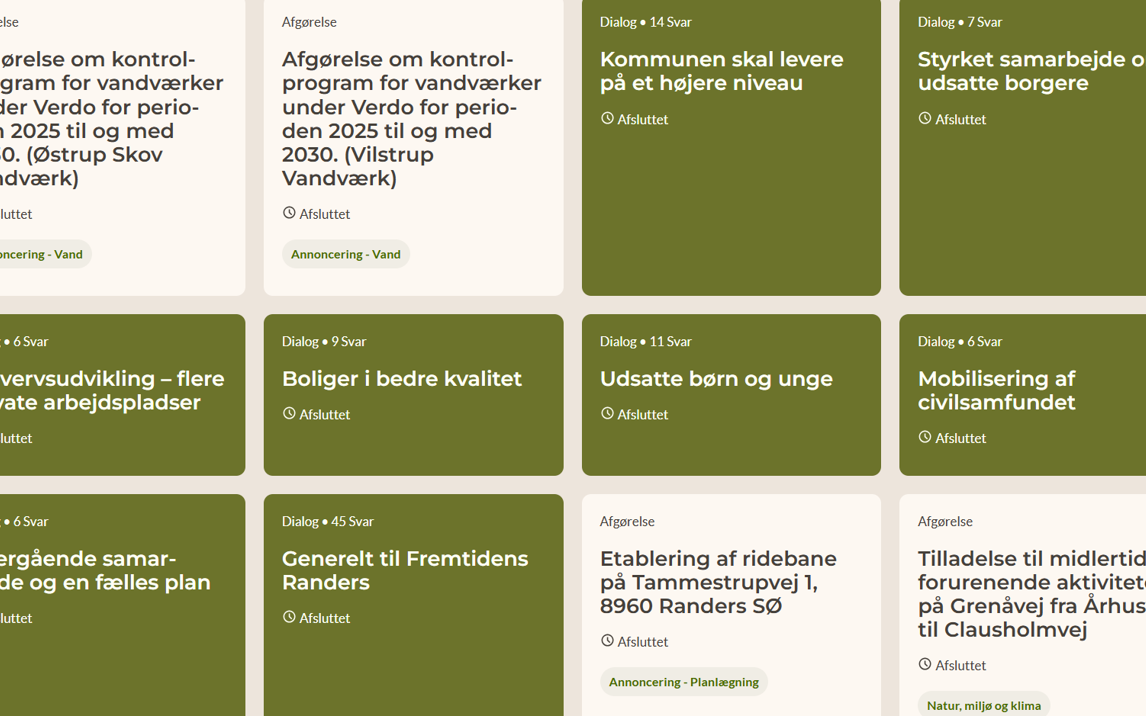Select 'Annoncering - Planlægning' tag
Screen dimensions: 1146x716
coord(683,682)
